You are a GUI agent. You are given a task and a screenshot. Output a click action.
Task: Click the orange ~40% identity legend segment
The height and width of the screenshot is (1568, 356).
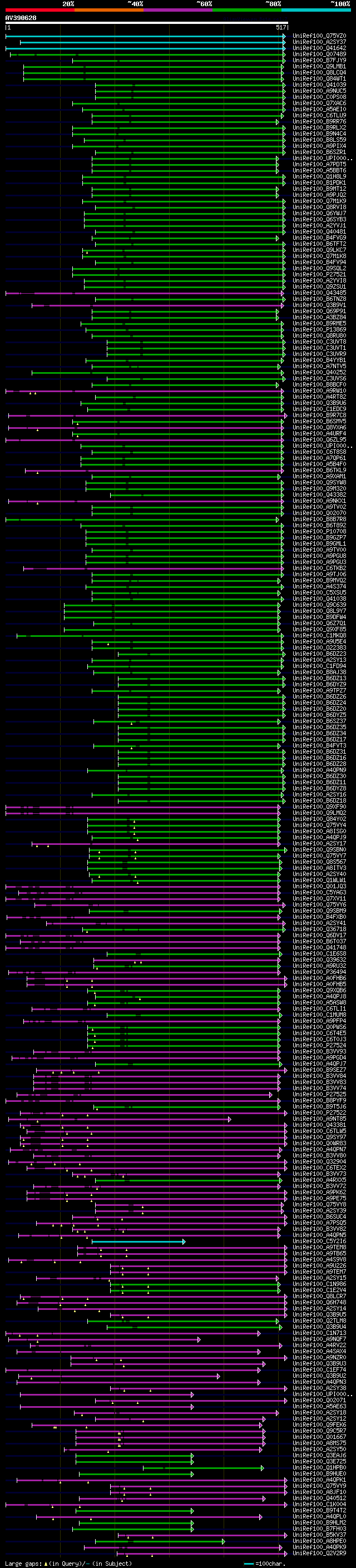(x=109, y=10)
